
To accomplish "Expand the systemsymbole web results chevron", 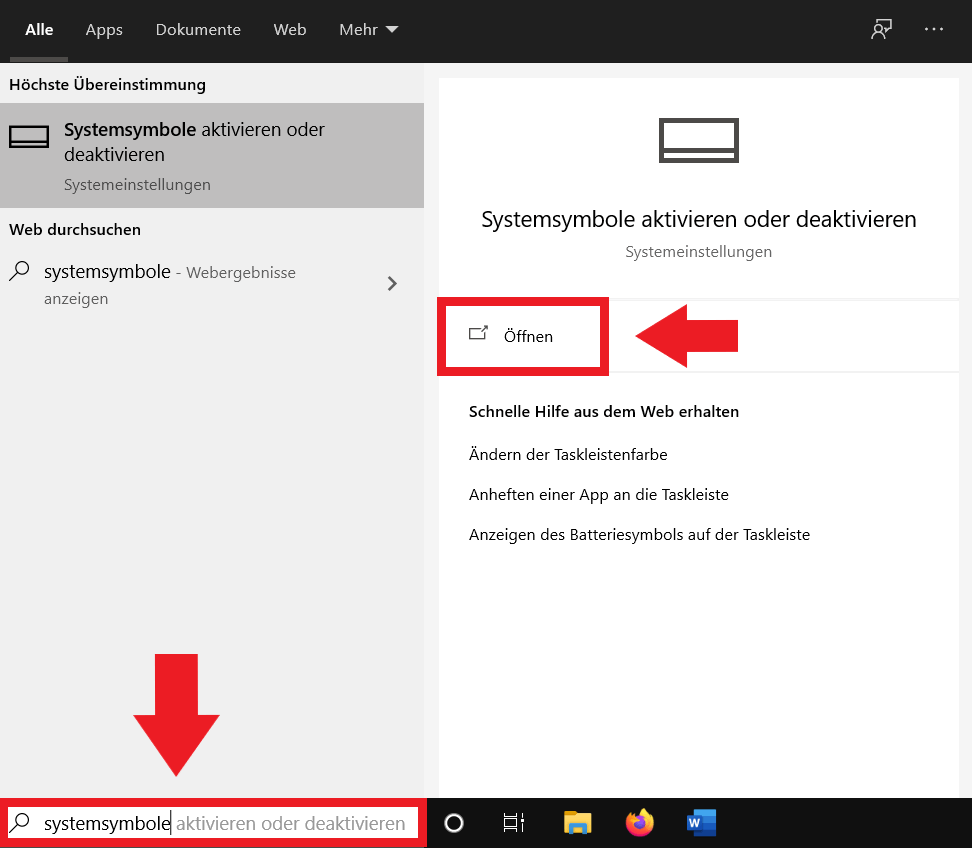I will click(392, 284).
